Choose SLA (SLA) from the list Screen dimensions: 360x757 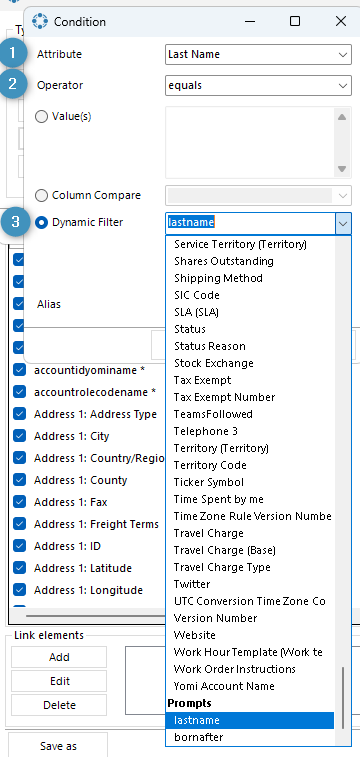tap(196, 312)
